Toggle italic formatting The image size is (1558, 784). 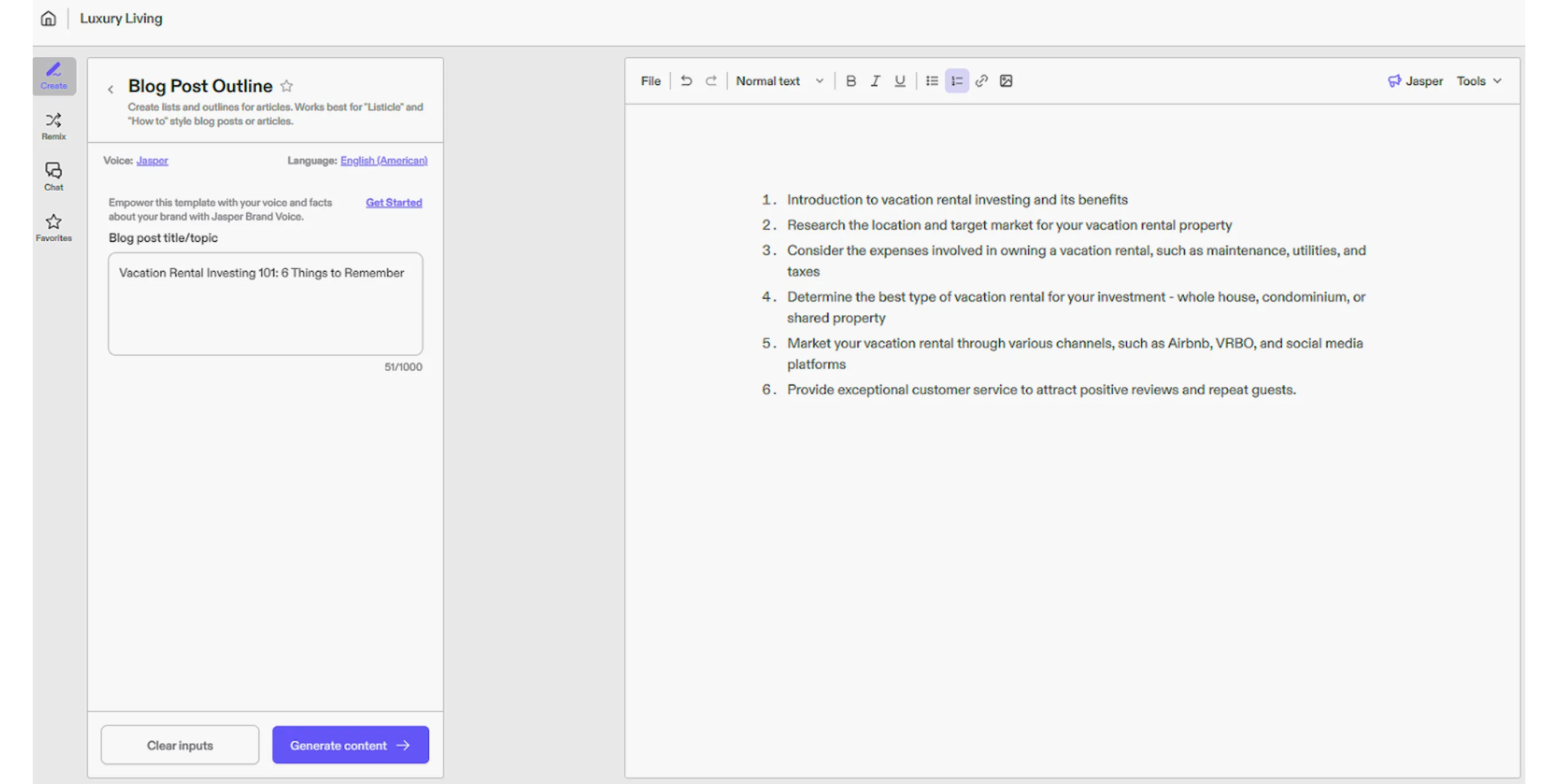[875, 80]
